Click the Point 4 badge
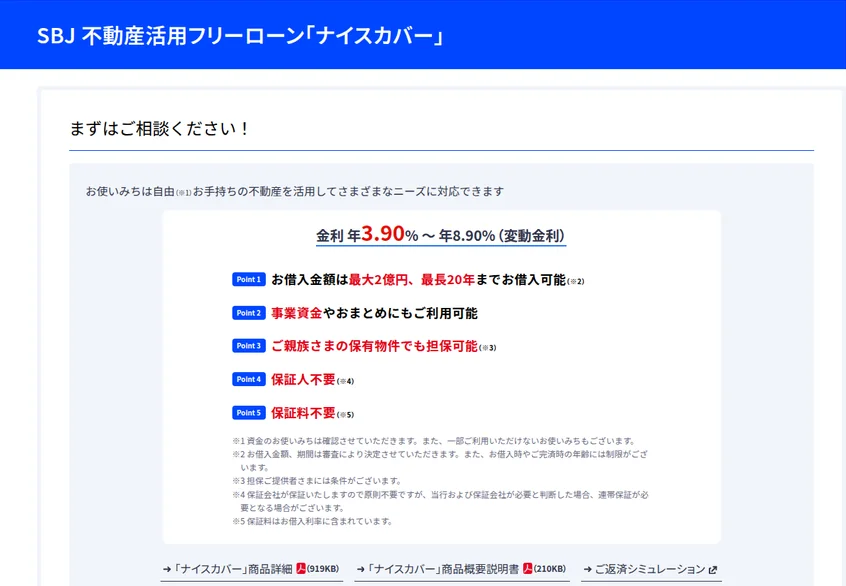This screenshot has width=846, height=586. [x=249, y=379]
